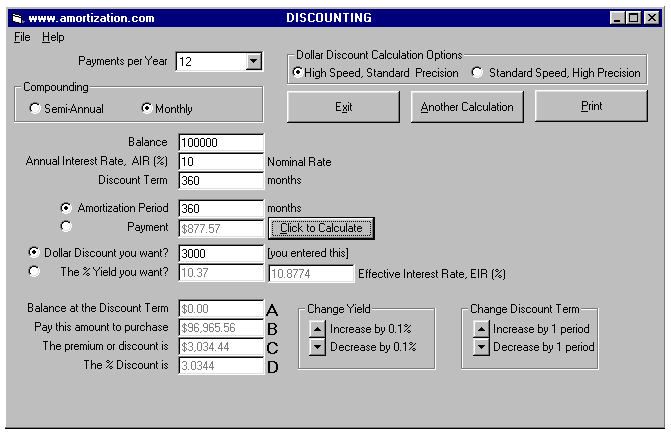671x434 pixels.
Task: Select the Semi-Annual compounding option
Action: pyautogui.click(x=36, y=109)
